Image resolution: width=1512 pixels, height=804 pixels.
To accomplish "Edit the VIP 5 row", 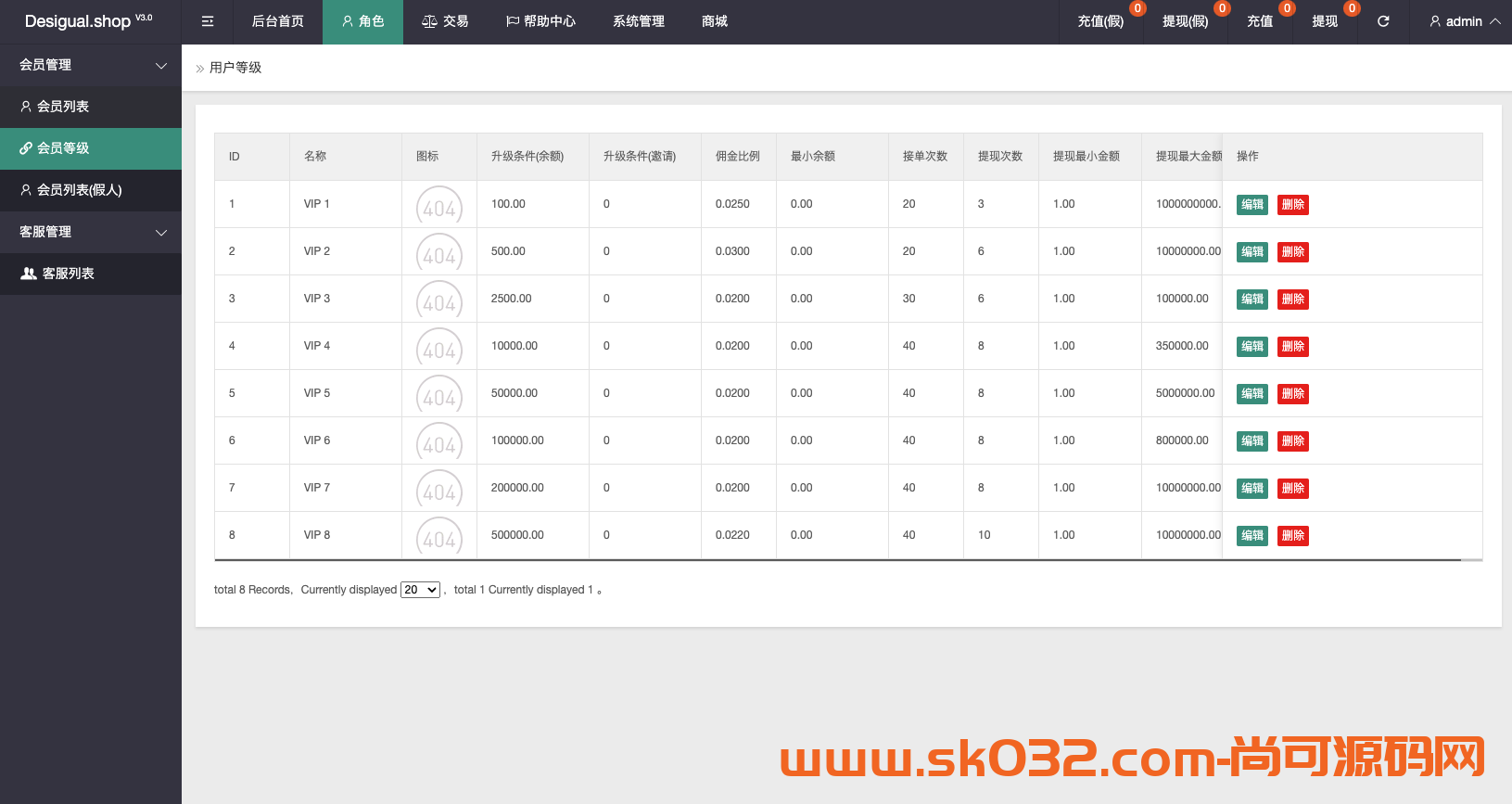I will coord(1252,394).
